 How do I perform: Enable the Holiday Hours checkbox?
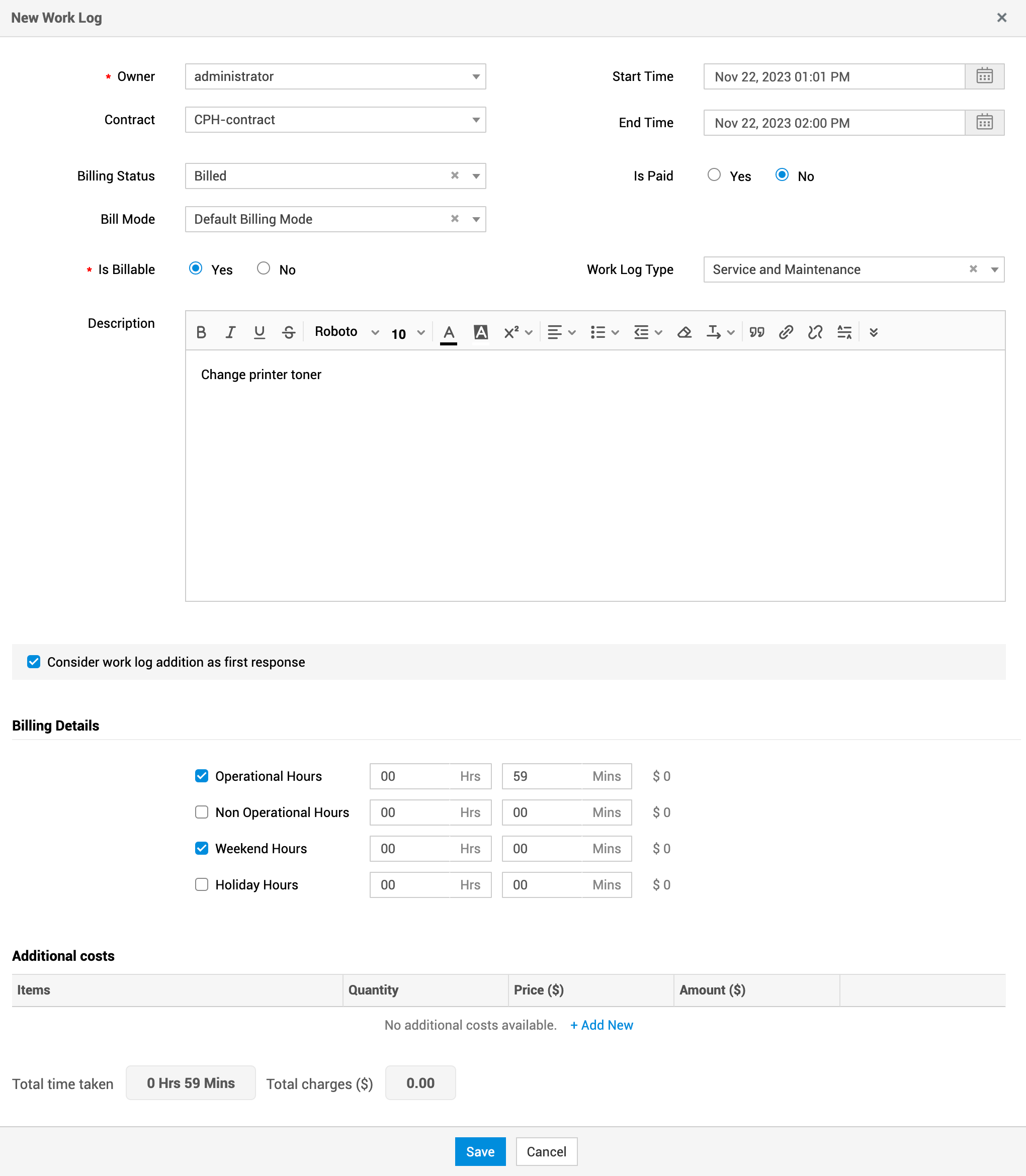coord(202,885)
